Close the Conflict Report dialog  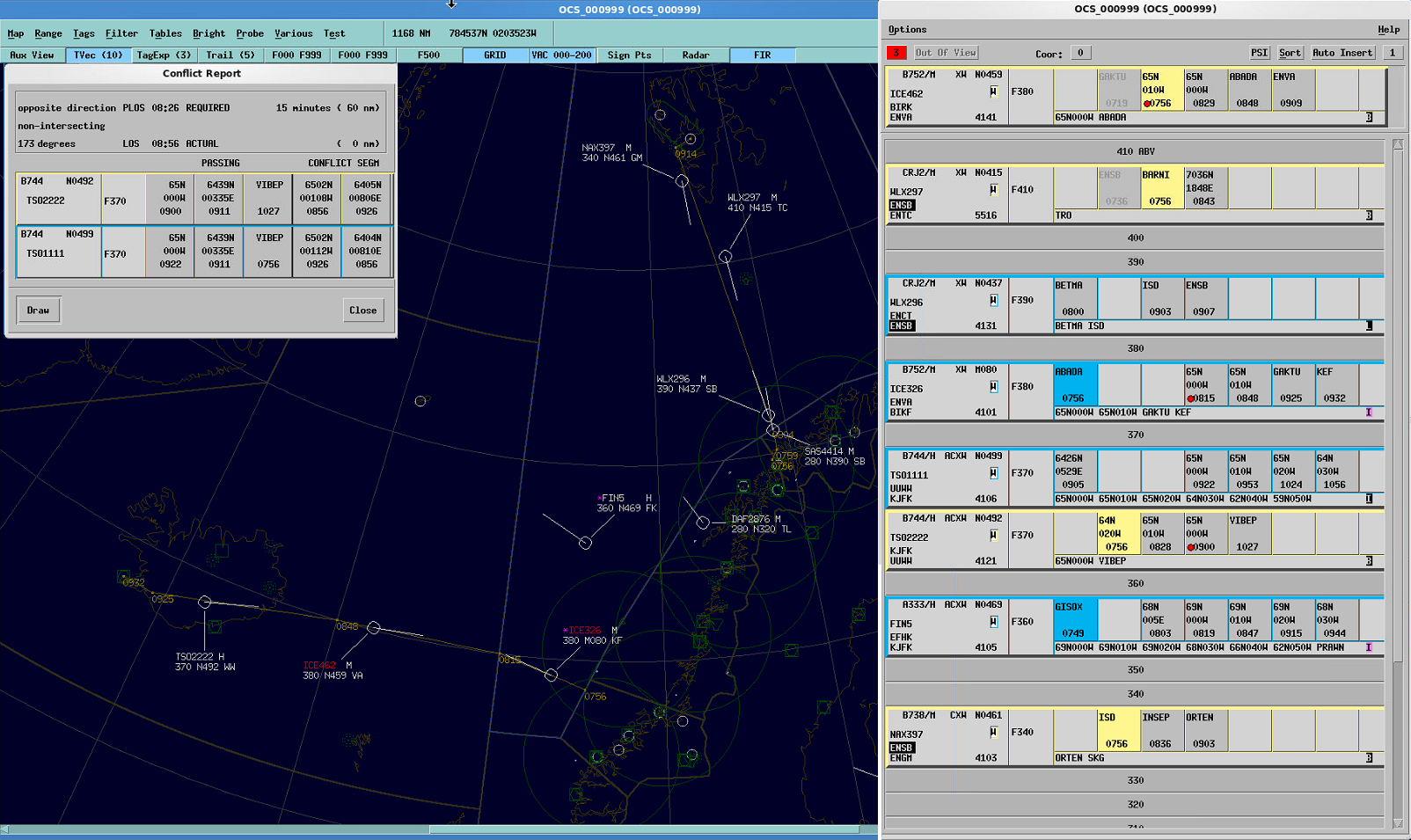point(362,310)
